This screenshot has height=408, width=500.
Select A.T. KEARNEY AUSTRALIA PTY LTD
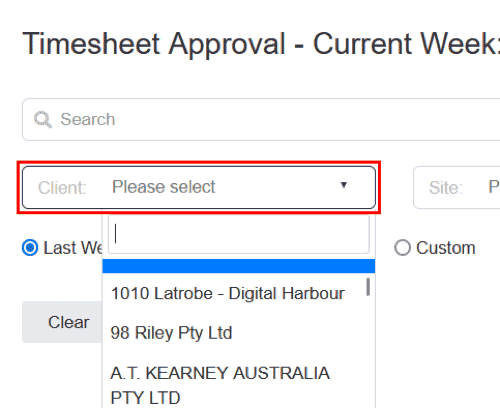(220, 385)
